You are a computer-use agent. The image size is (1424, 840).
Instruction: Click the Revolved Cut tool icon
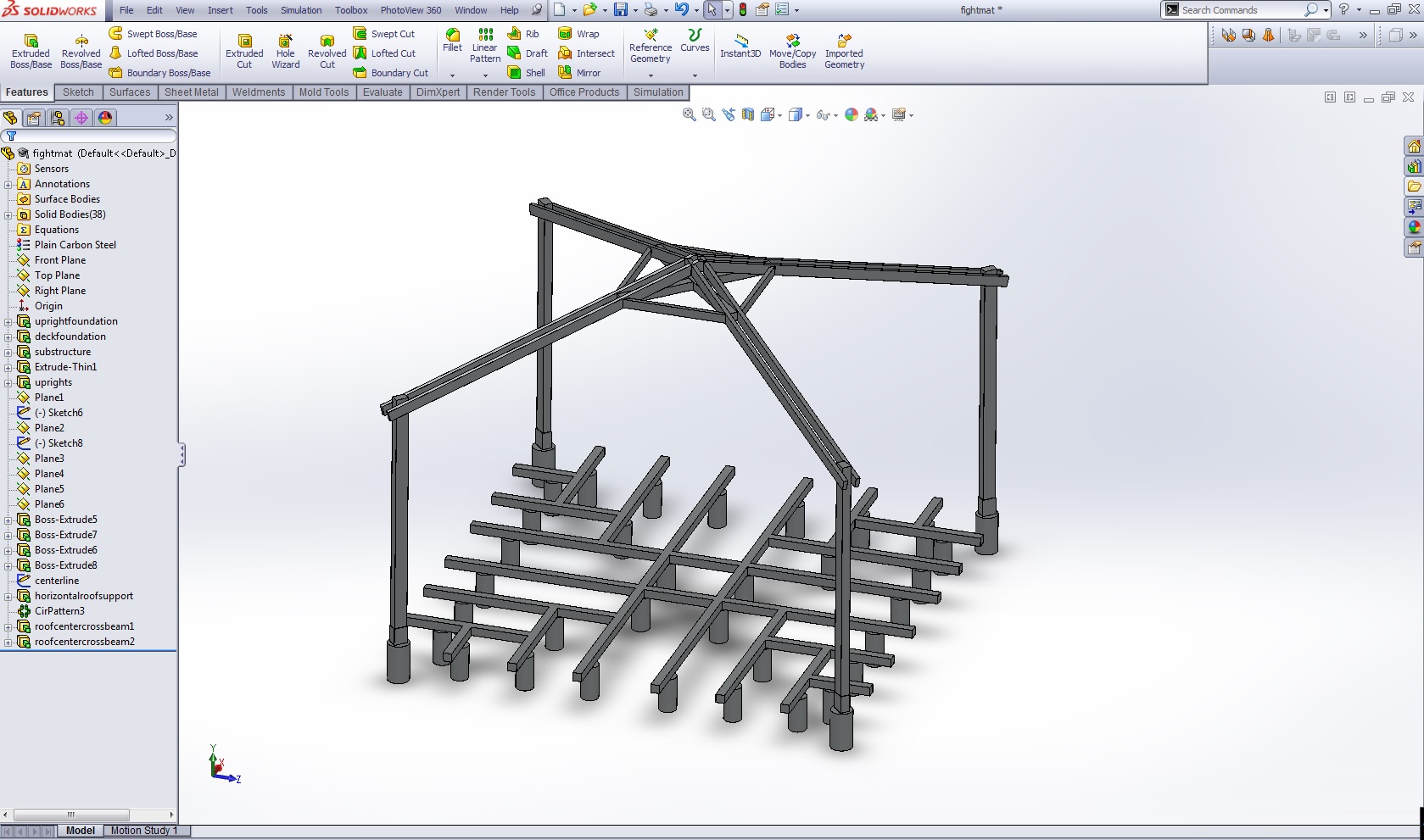click(x=327, y=50)
